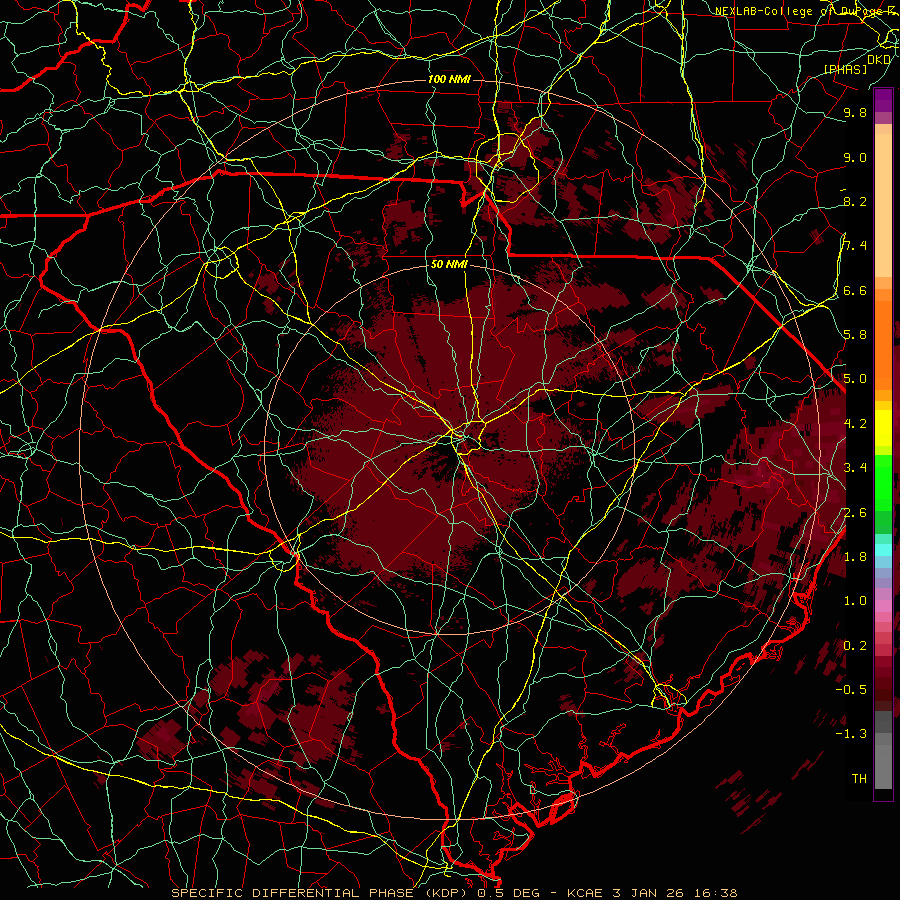Pick the cyan color bar segment near 1.8
Image resolution: width=900 pixels, height=900 pixels.
pyautogui.click(x=883, y=549)
